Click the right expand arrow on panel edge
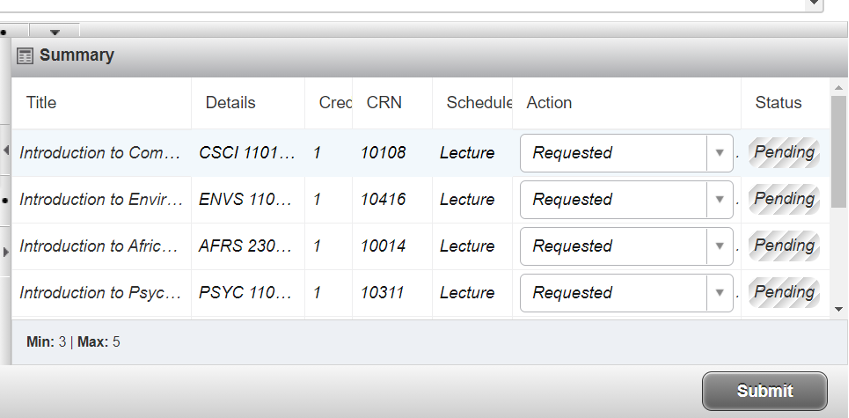This screenshot has height=418, width=849. tap(6, 252)
